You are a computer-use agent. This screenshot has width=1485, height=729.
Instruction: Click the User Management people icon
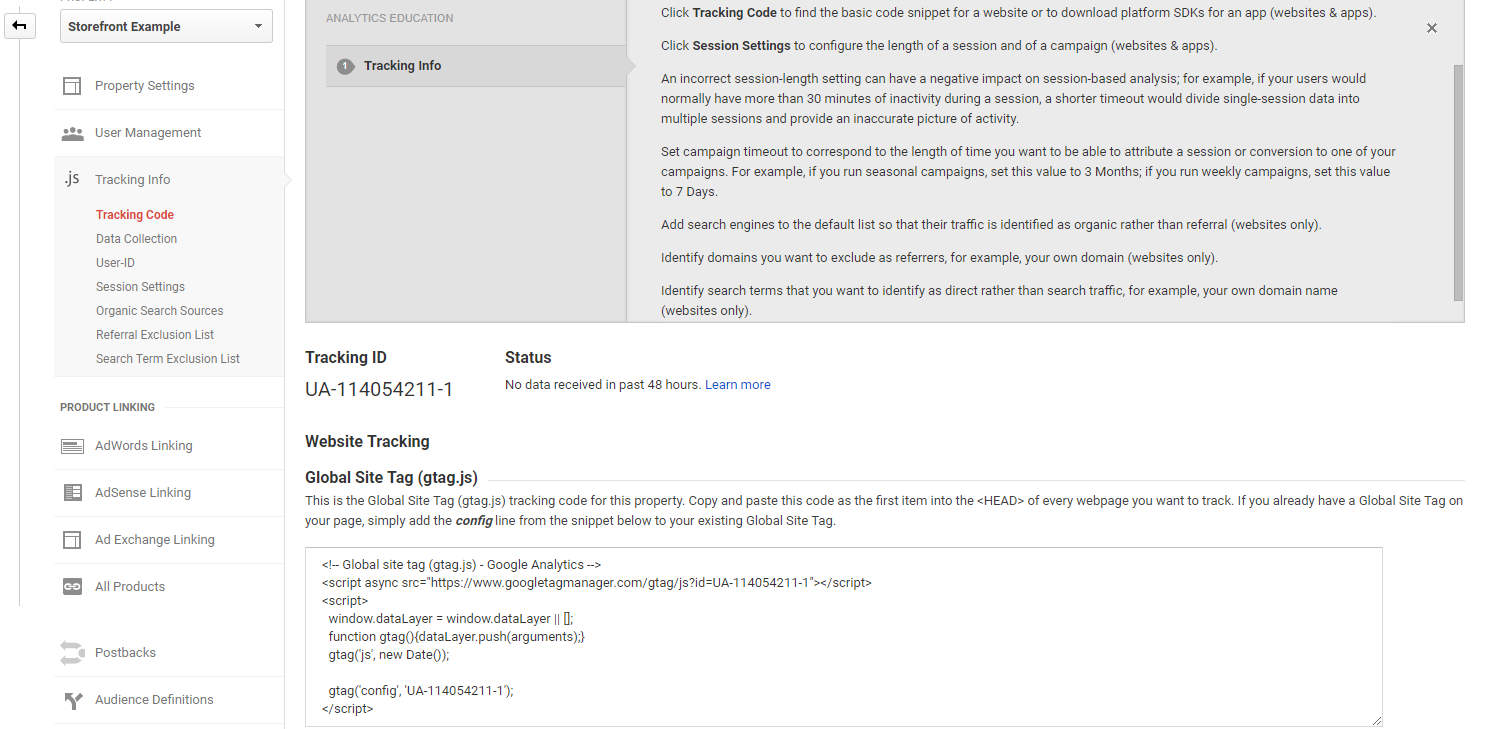click(72, 133)
